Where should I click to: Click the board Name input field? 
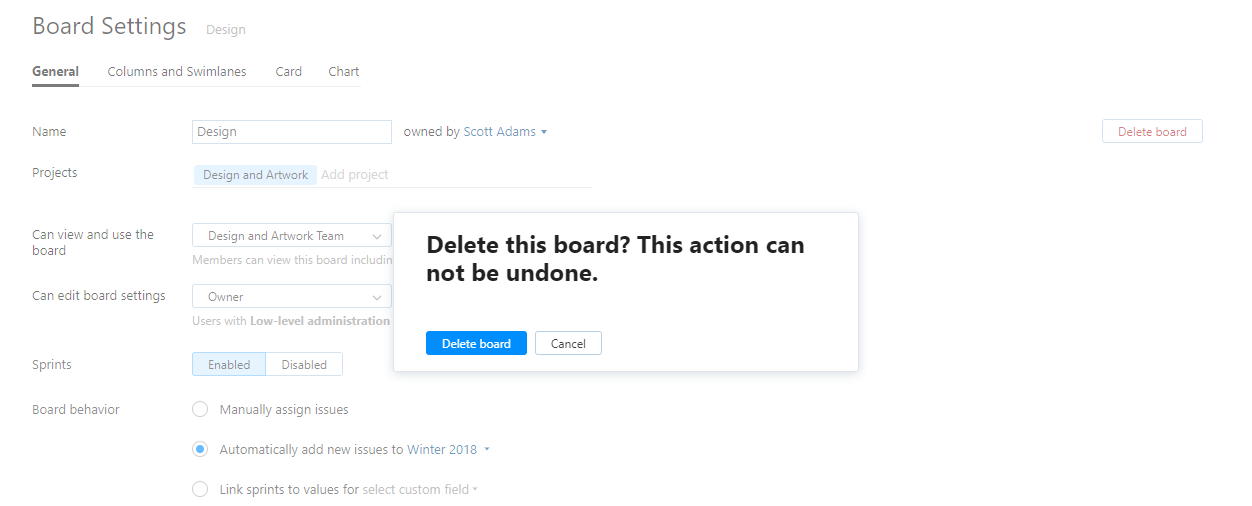[x=291, y=132]
